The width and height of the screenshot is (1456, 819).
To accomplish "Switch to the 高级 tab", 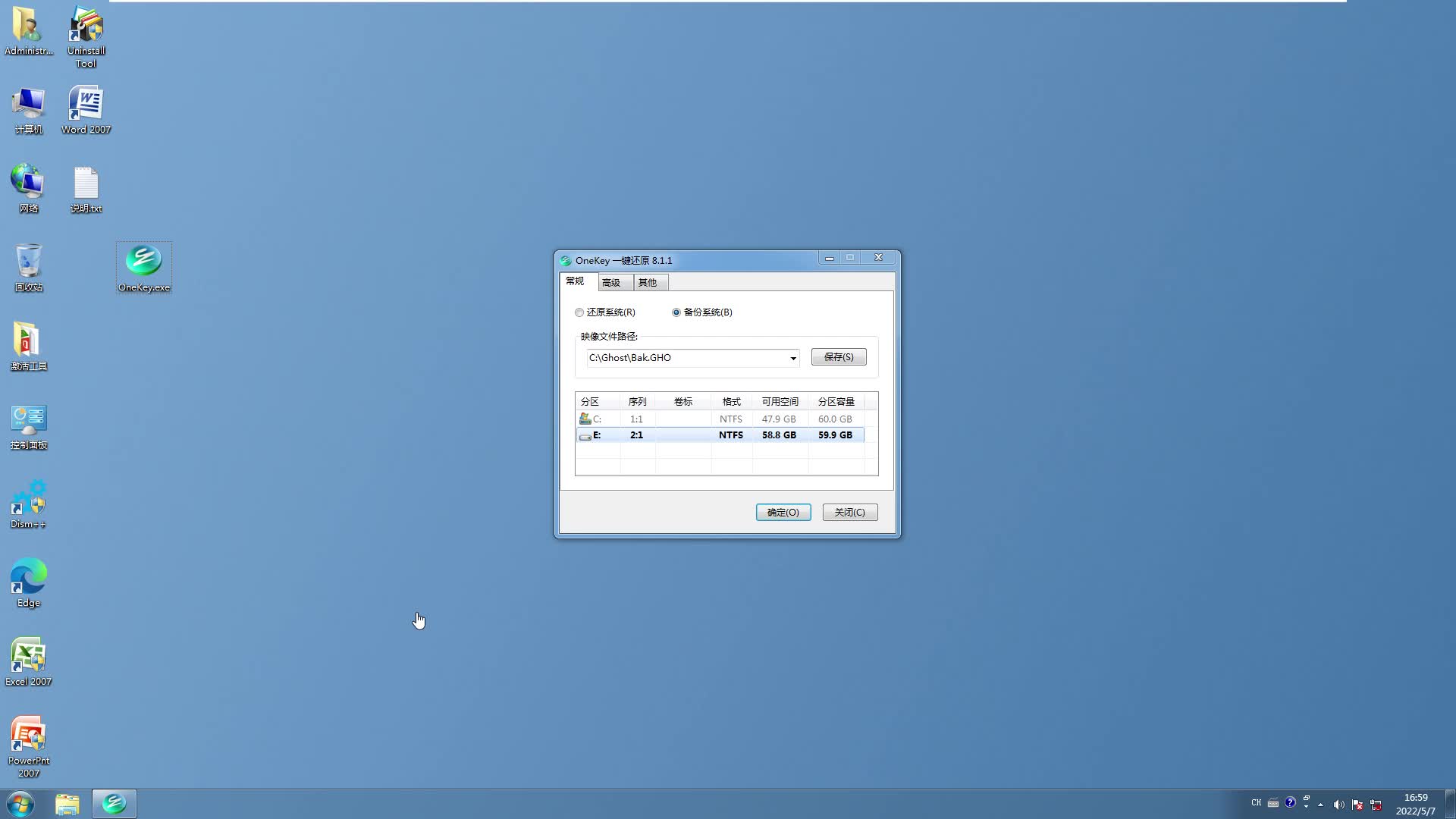I will [x=613, y=281].
